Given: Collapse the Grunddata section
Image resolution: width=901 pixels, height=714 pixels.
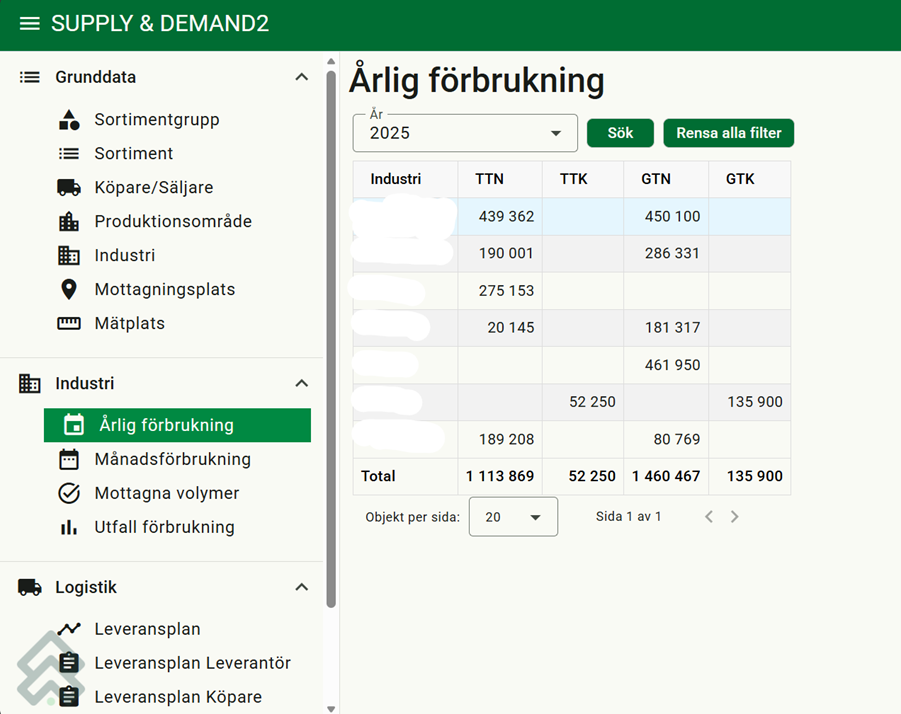Looking at the screenshot, I should tap(301, 78).
